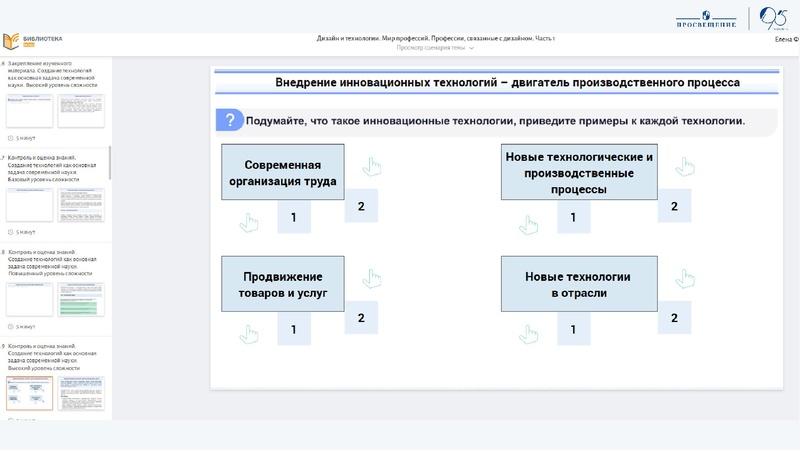Viewport: 800px width, 450px height.
Task: Click the question mark icon beside the prompt
Action: pos(230,120)
